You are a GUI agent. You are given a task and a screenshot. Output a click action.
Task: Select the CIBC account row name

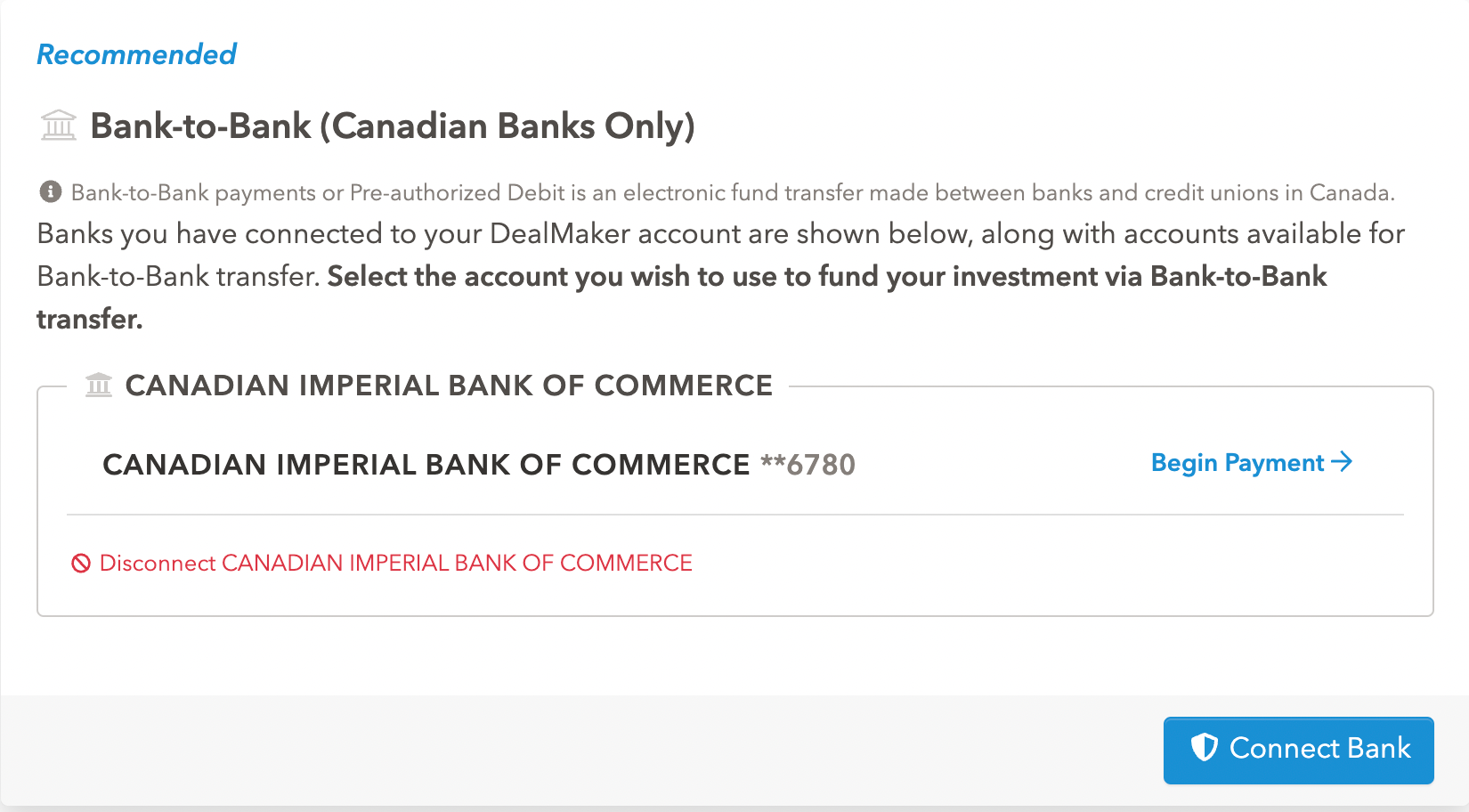(426, 465)
